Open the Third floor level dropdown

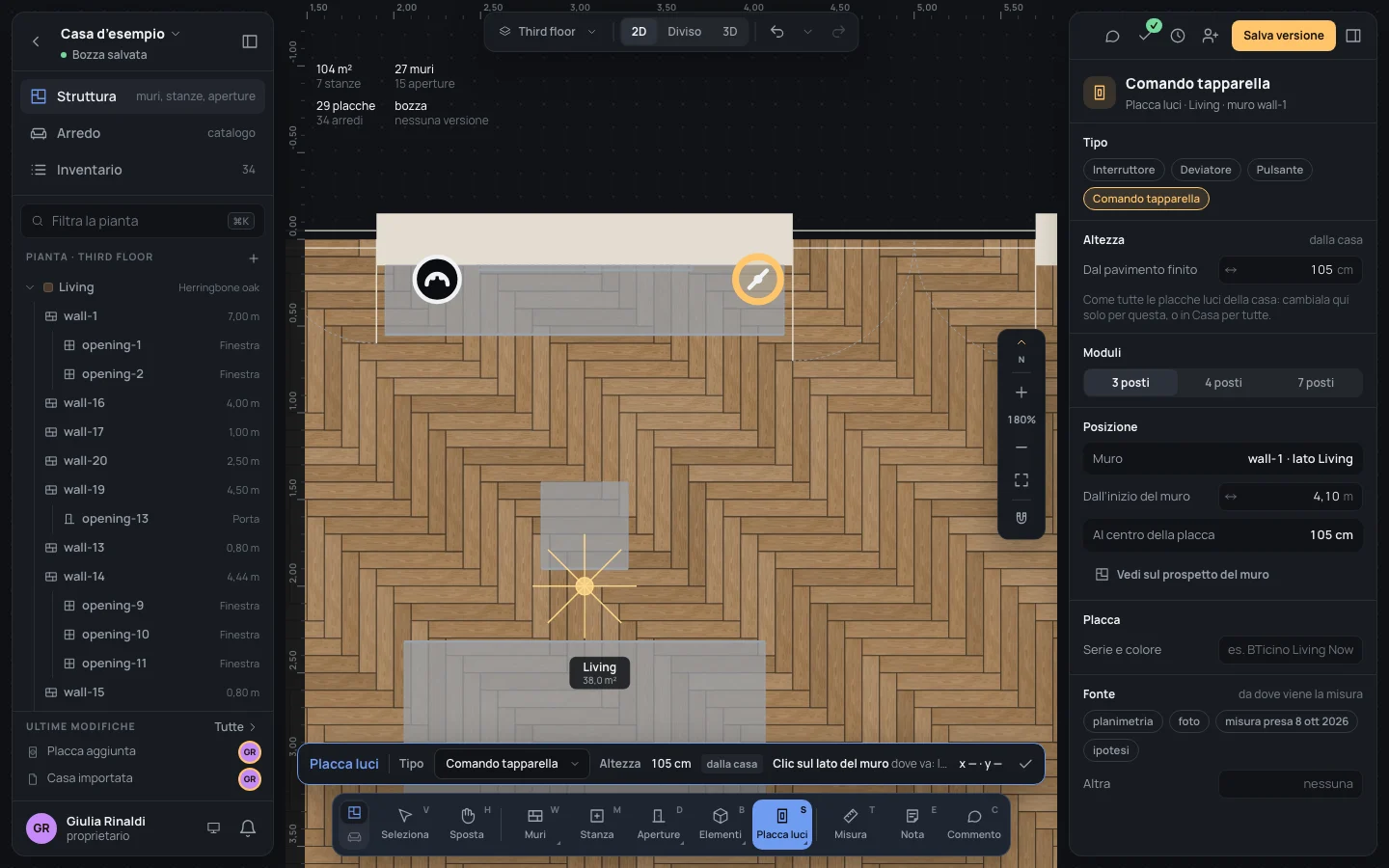(547, 32)
